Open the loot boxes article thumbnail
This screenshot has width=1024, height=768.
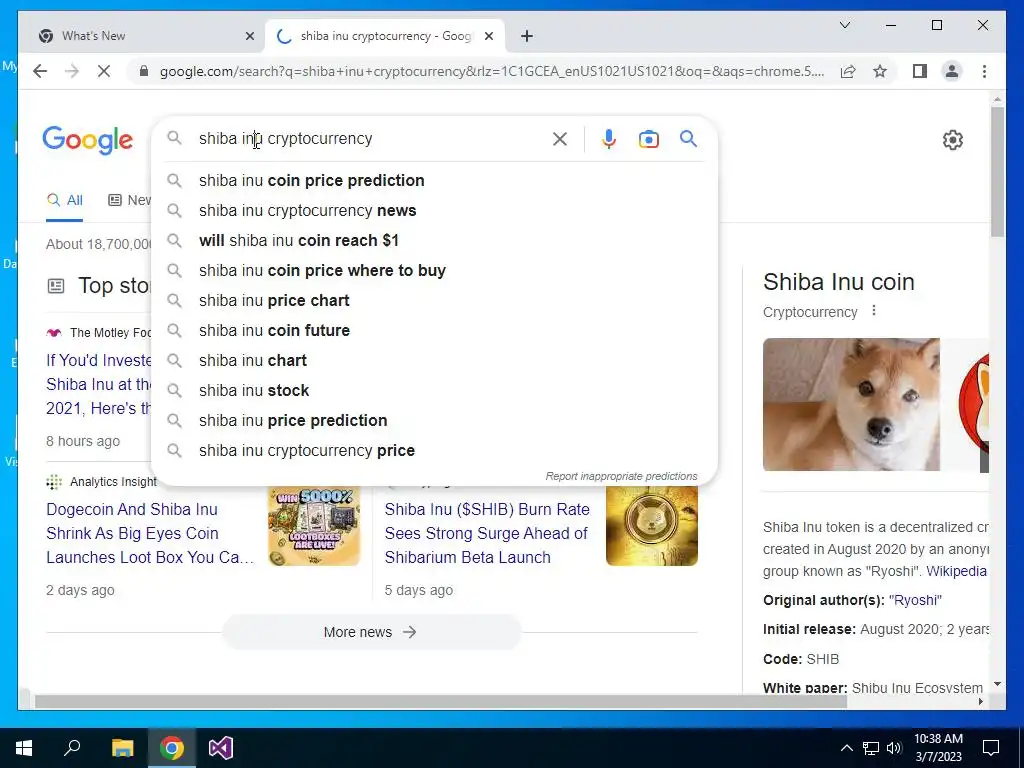click(x=314, y=526)
